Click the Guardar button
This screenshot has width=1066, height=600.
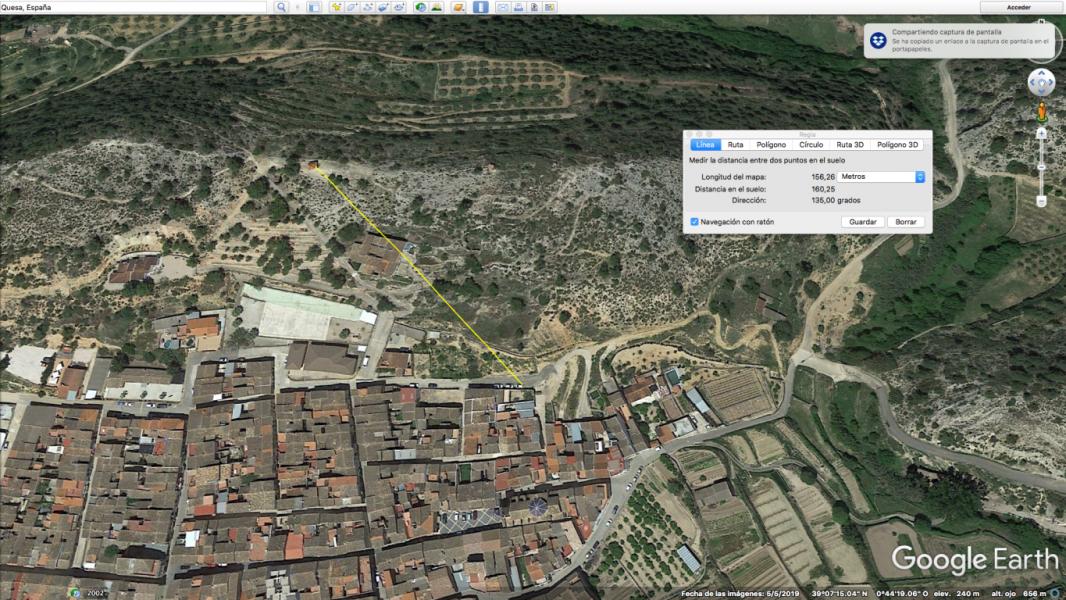click(x=862, y=222)
